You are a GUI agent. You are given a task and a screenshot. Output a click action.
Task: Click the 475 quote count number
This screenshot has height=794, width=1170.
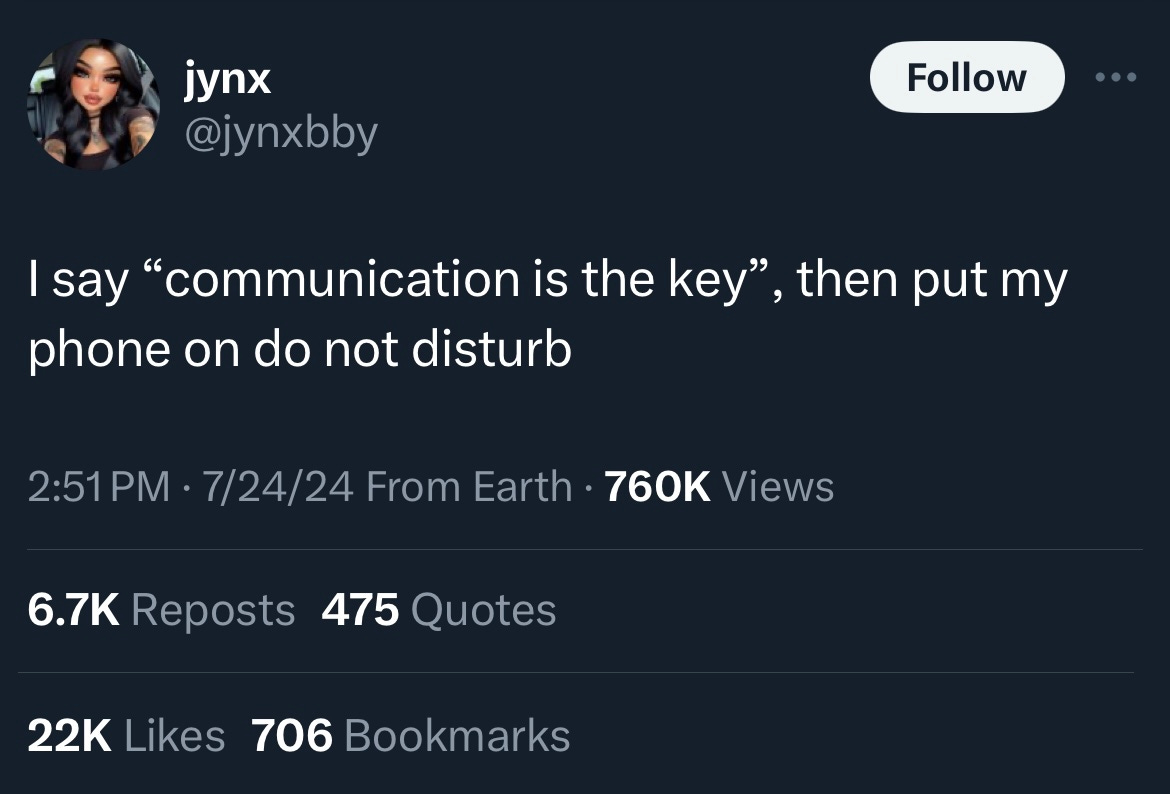tap(360, 610)
